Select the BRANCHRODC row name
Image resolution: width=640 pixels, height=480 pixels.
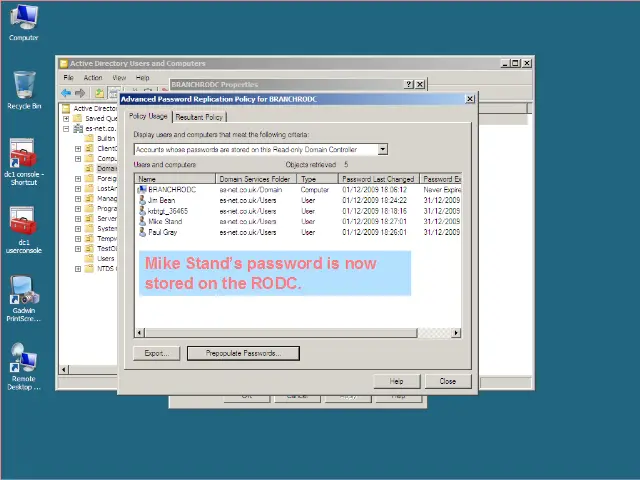point(172,190)
